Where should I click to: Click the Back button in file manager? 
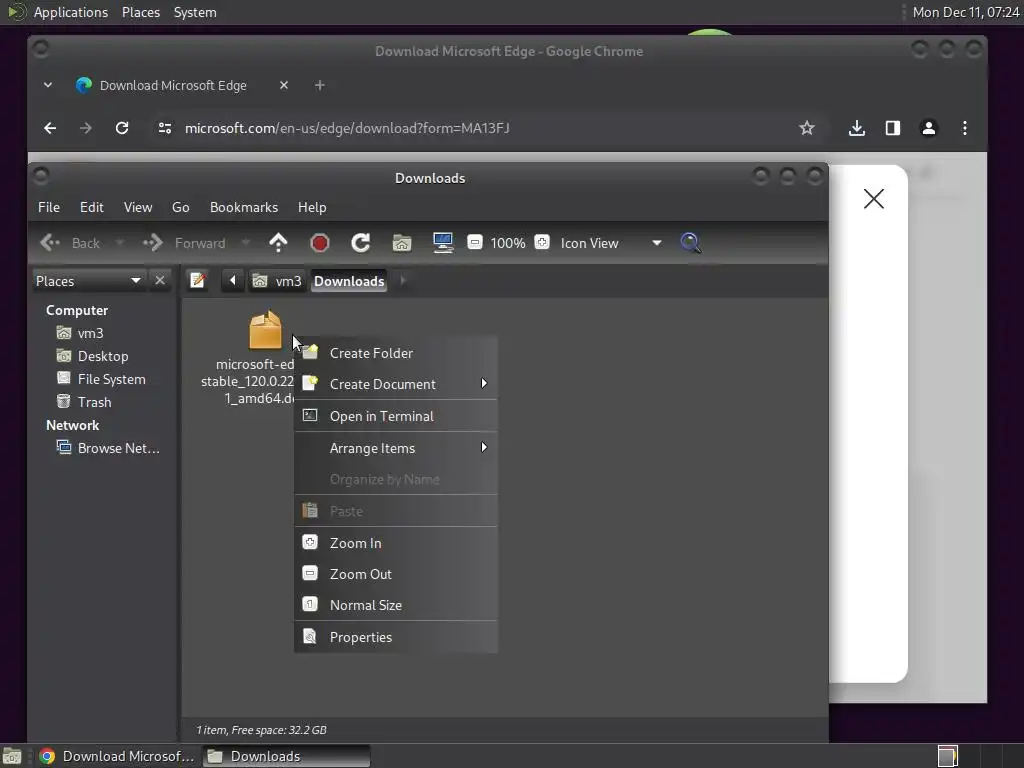pos(70,243)
